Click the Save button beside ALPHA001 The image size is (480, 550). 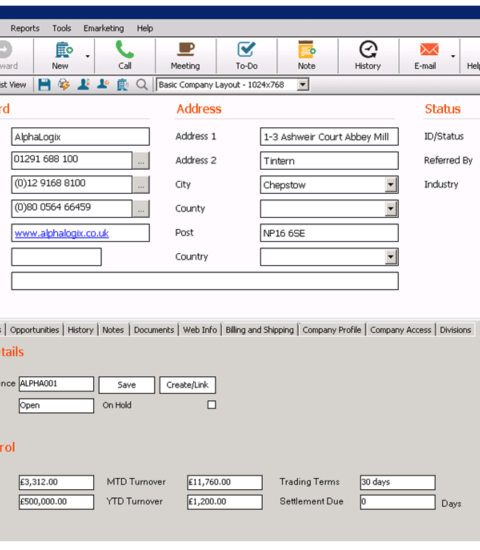pos(127,385)
